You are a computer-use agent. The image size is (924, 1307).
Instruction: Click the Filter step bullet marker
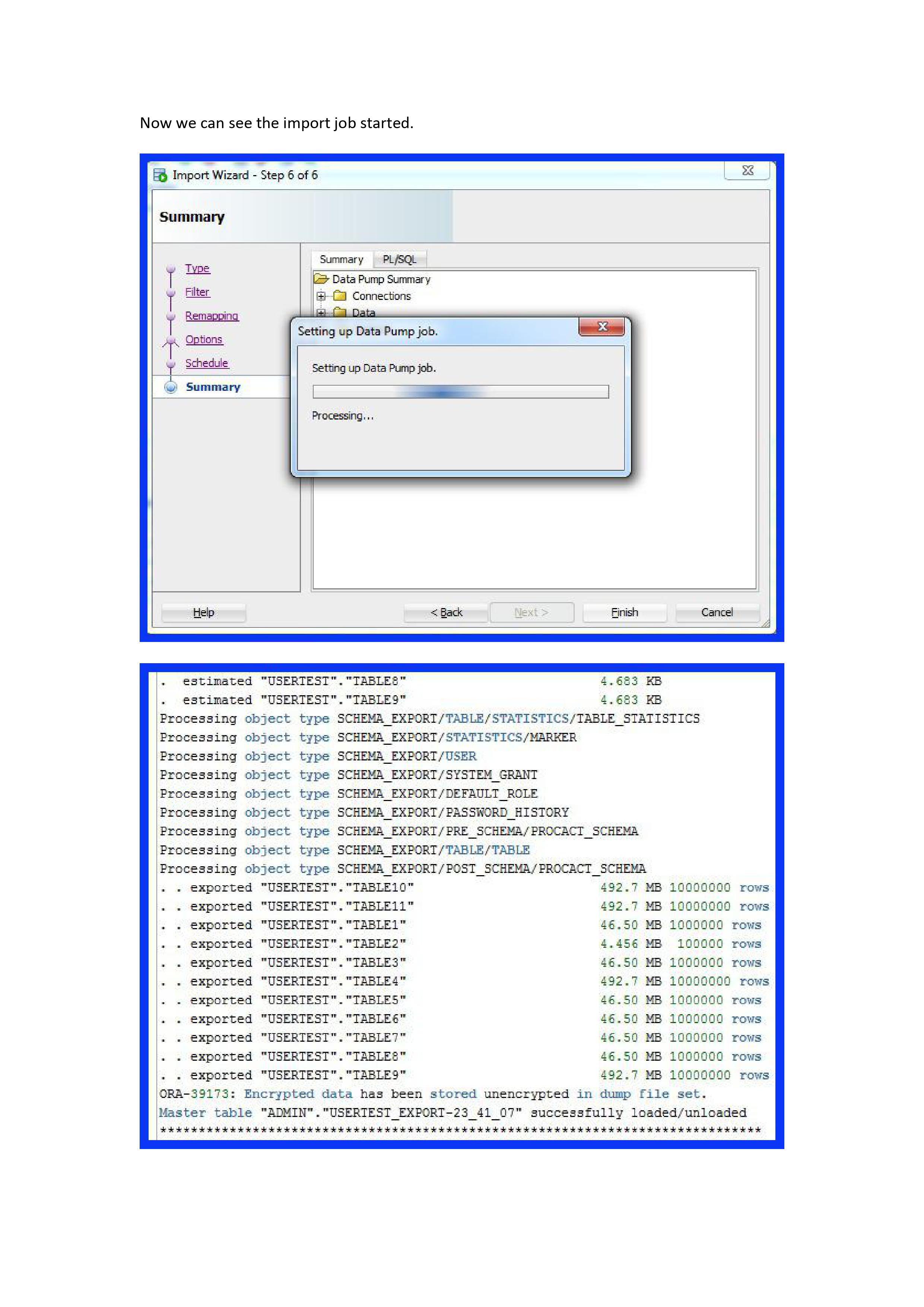point(170,292)
